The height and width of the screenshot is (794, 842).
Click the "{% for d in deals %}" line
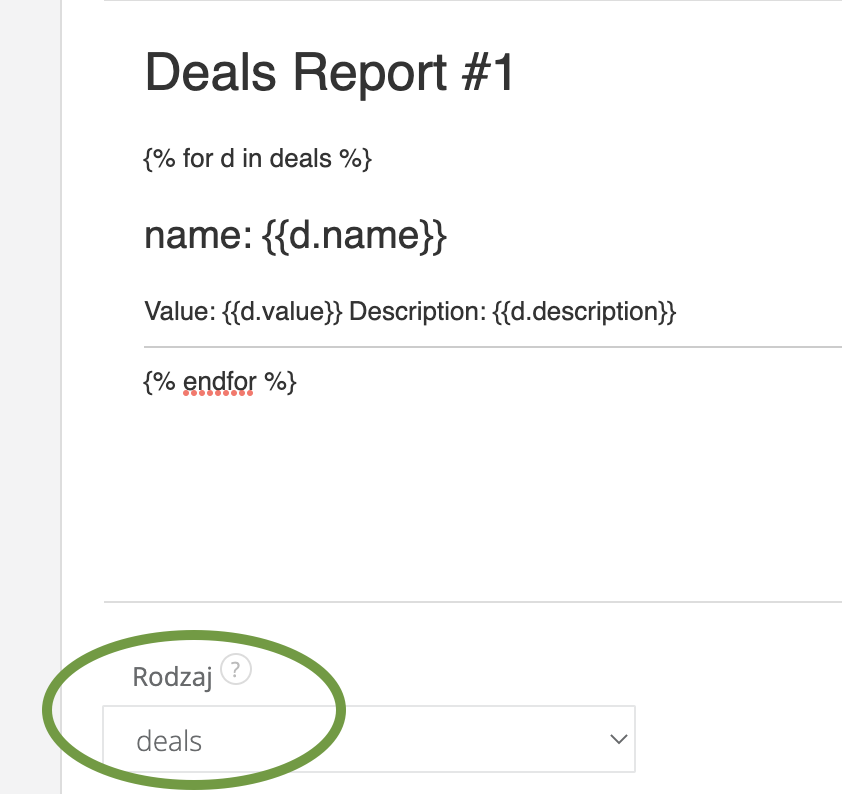(258, 159)
